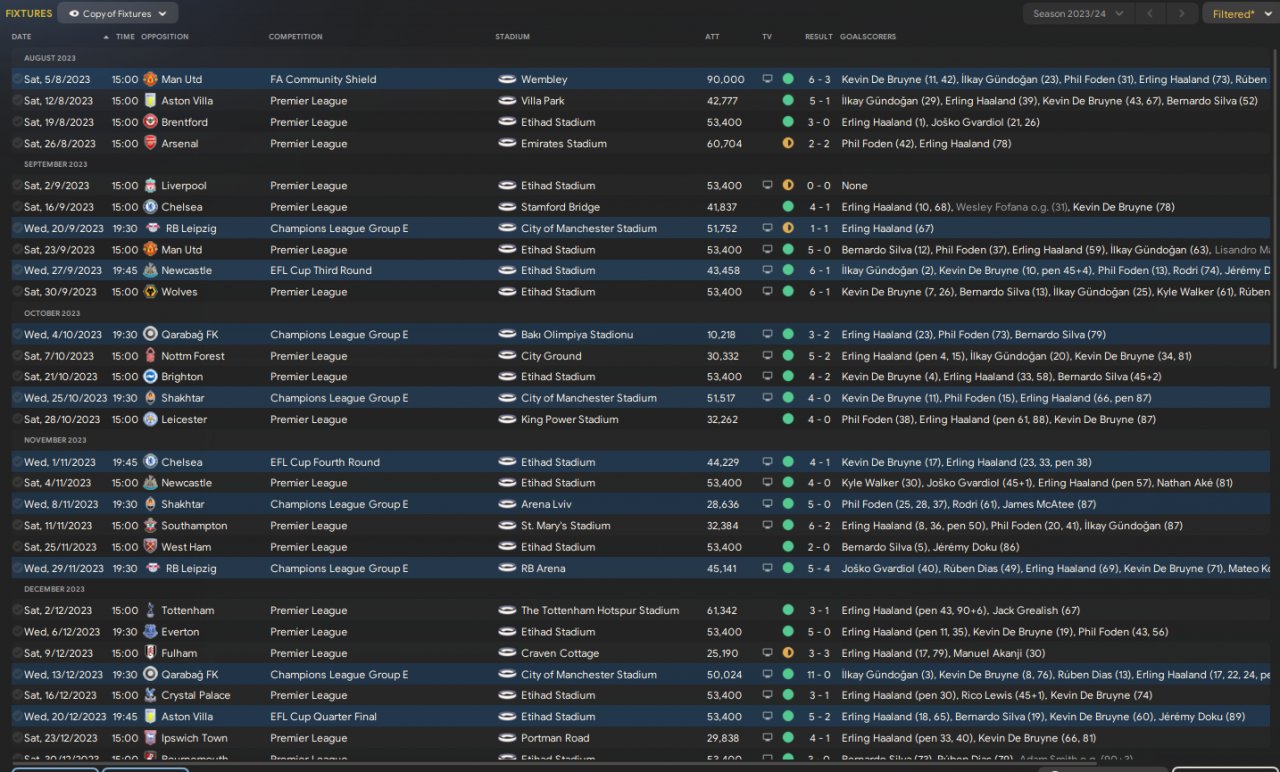1280x772 pixels.
Task: Click the Tottenham club crest
Action: (x=150, y=610)
